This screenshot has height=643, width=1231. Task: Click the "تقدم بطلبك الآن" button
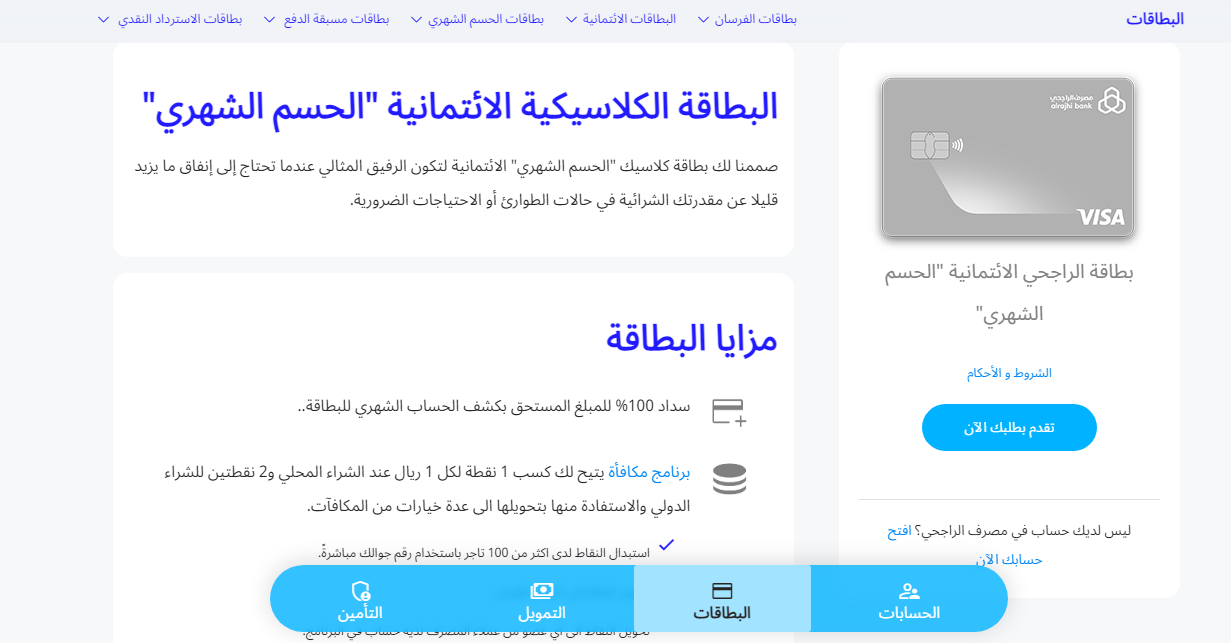click(x=1009, y=428)
